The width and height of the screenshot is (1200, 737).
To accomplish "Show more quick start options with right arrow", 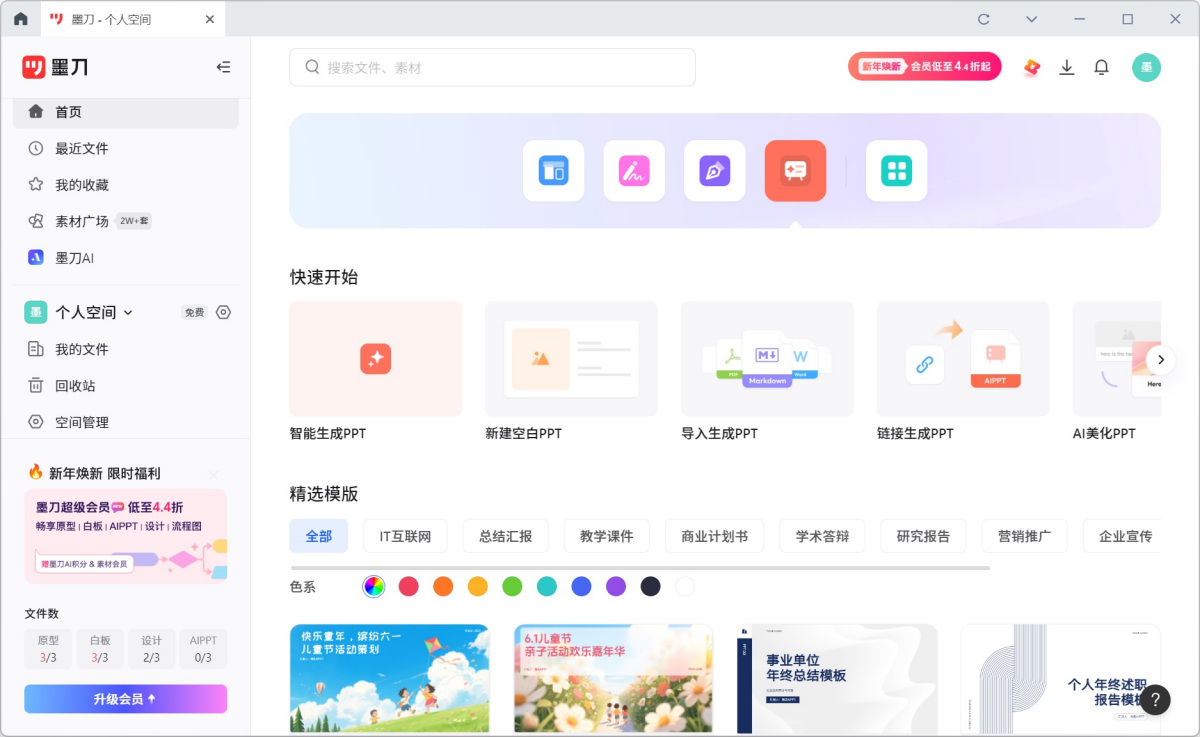I will 1160,360.
